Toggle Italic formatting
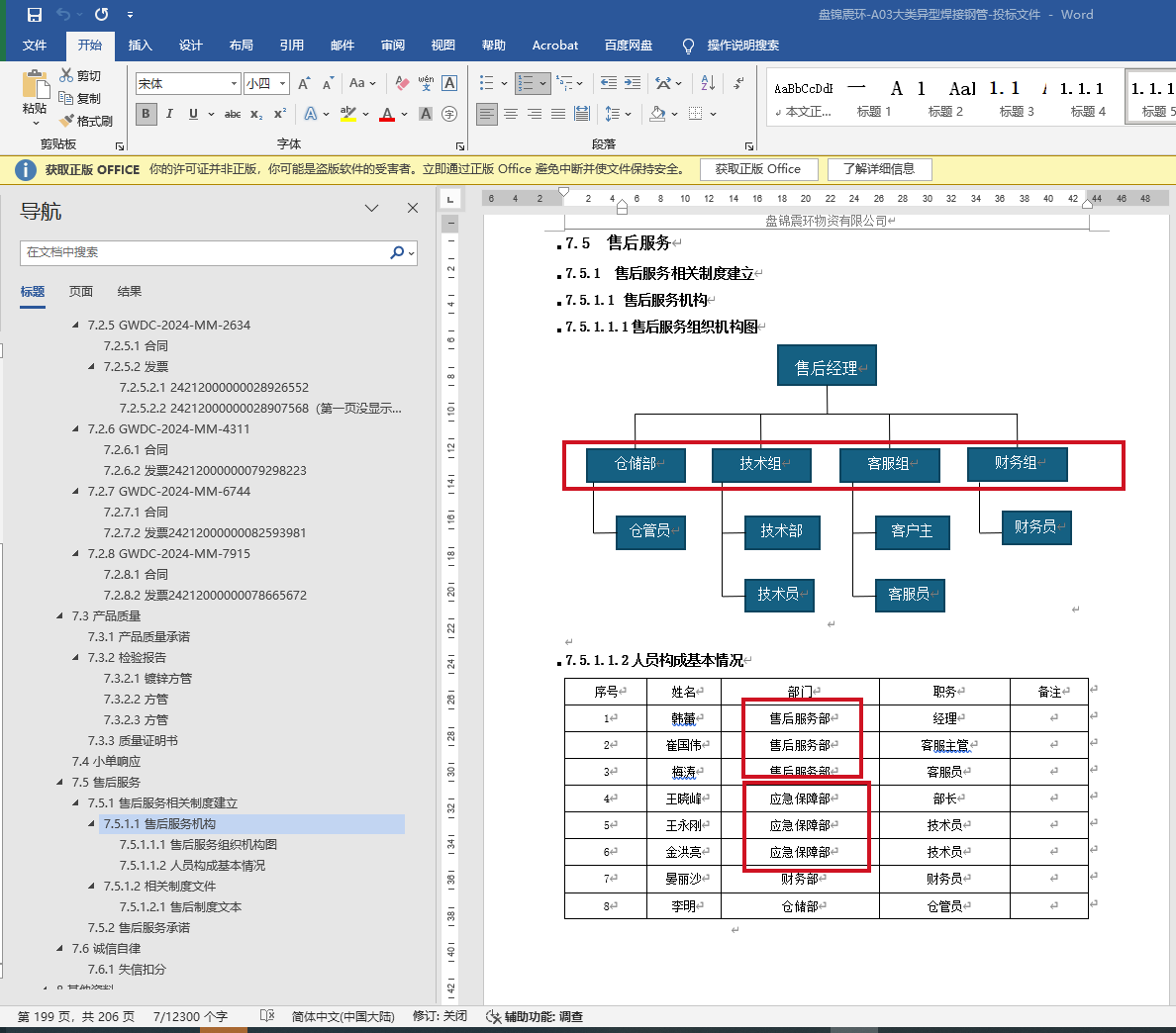This screenshot has width=1176, height=1033. [x=169, y=114]
